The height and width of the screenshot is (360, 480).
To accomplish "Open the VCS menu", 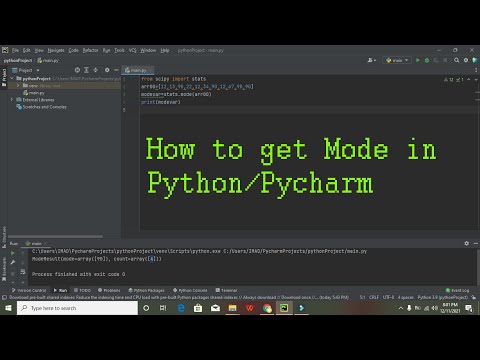I will 132,50.
